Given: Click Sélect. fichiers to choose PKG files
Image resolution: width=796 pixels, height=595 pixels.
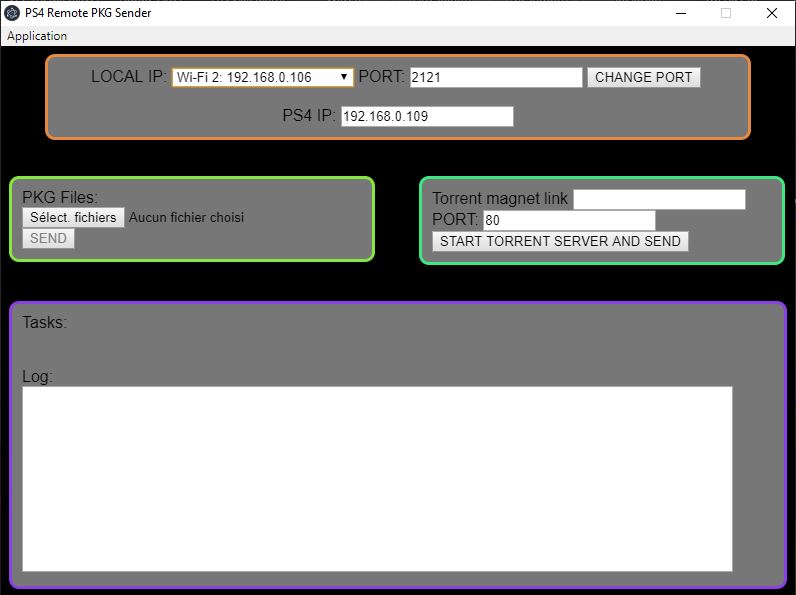Looking at the screenshot, I should [73, 217].
